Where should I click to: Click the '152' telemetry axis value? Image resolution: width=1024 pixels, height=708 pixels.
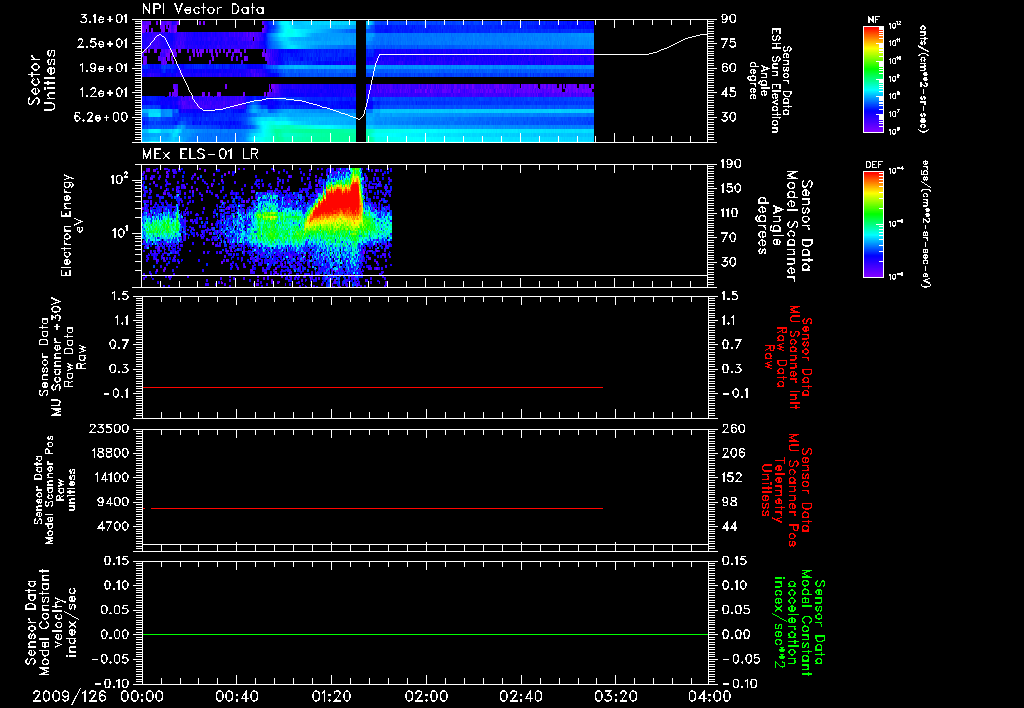(x=732, y=477)
